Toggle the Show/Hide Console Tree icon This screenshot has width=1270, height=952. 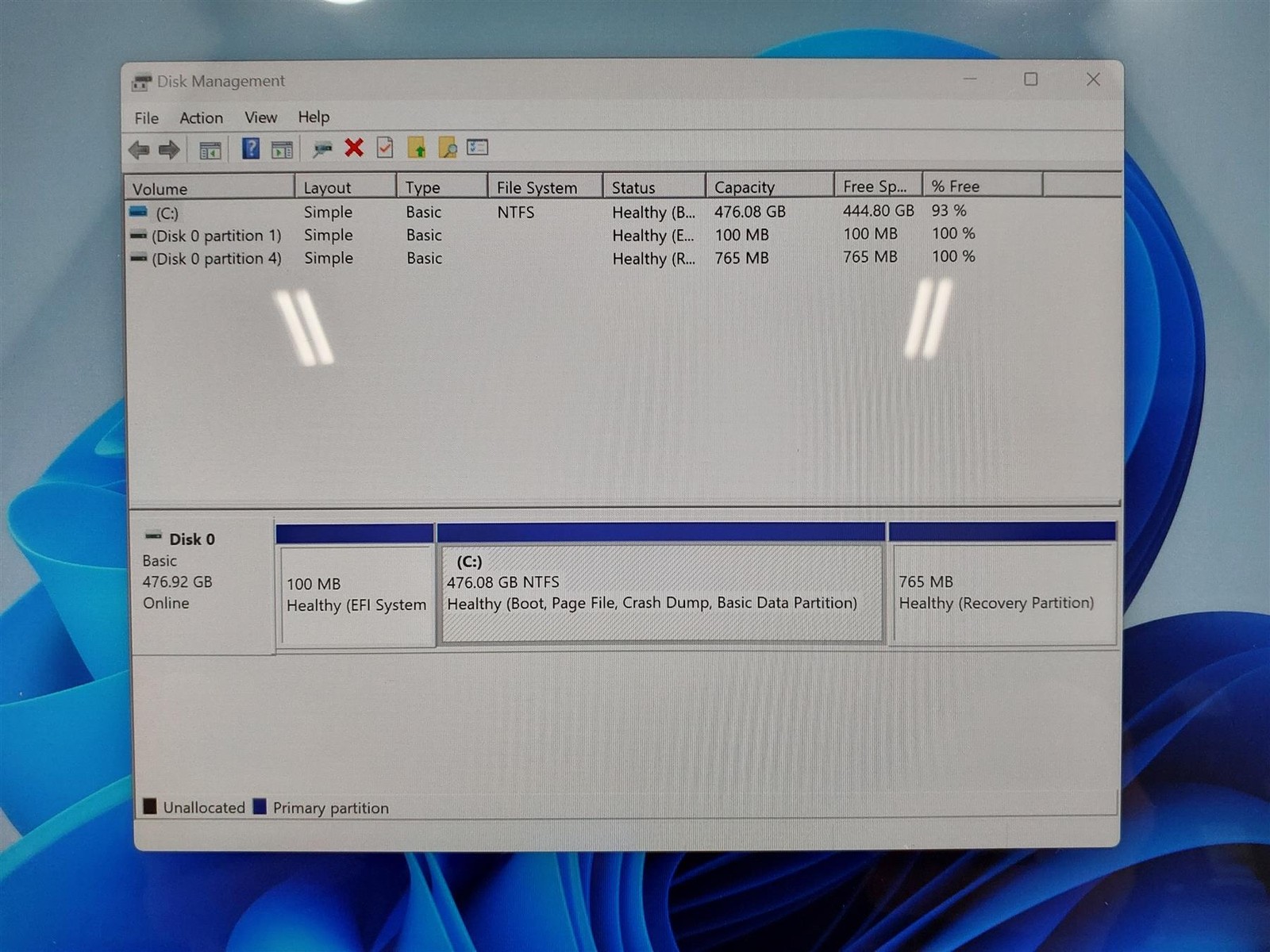[210, 149]
